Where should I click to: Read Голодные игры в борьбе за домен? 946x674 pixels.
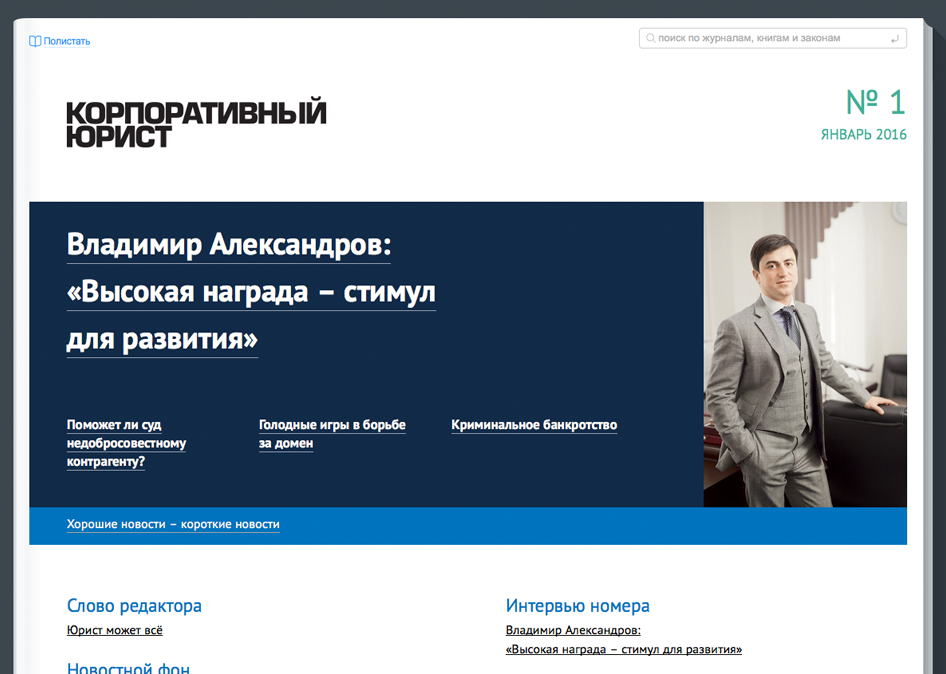coord(332,434)
